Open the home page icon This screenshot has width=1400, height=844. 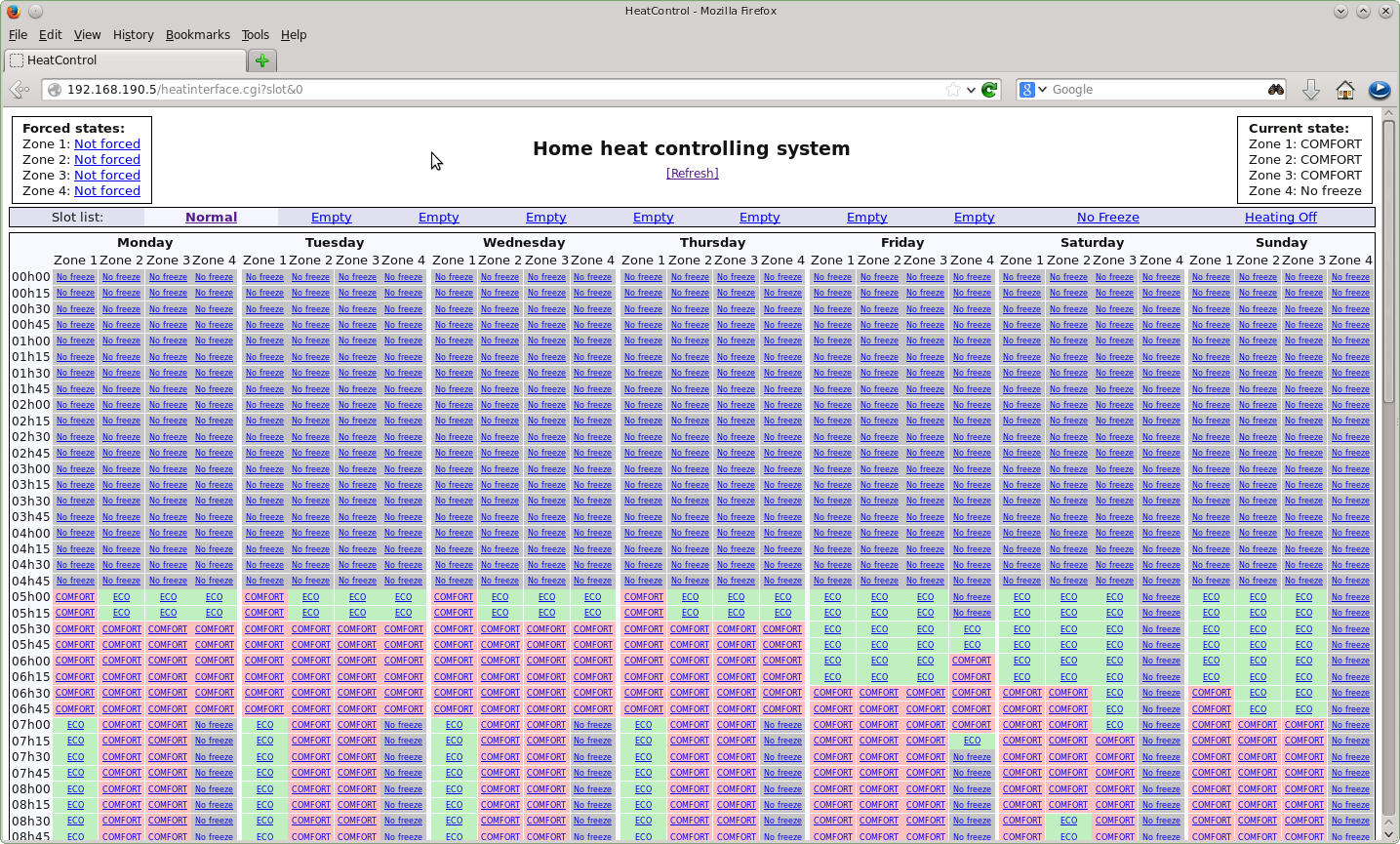(1344, 89)
